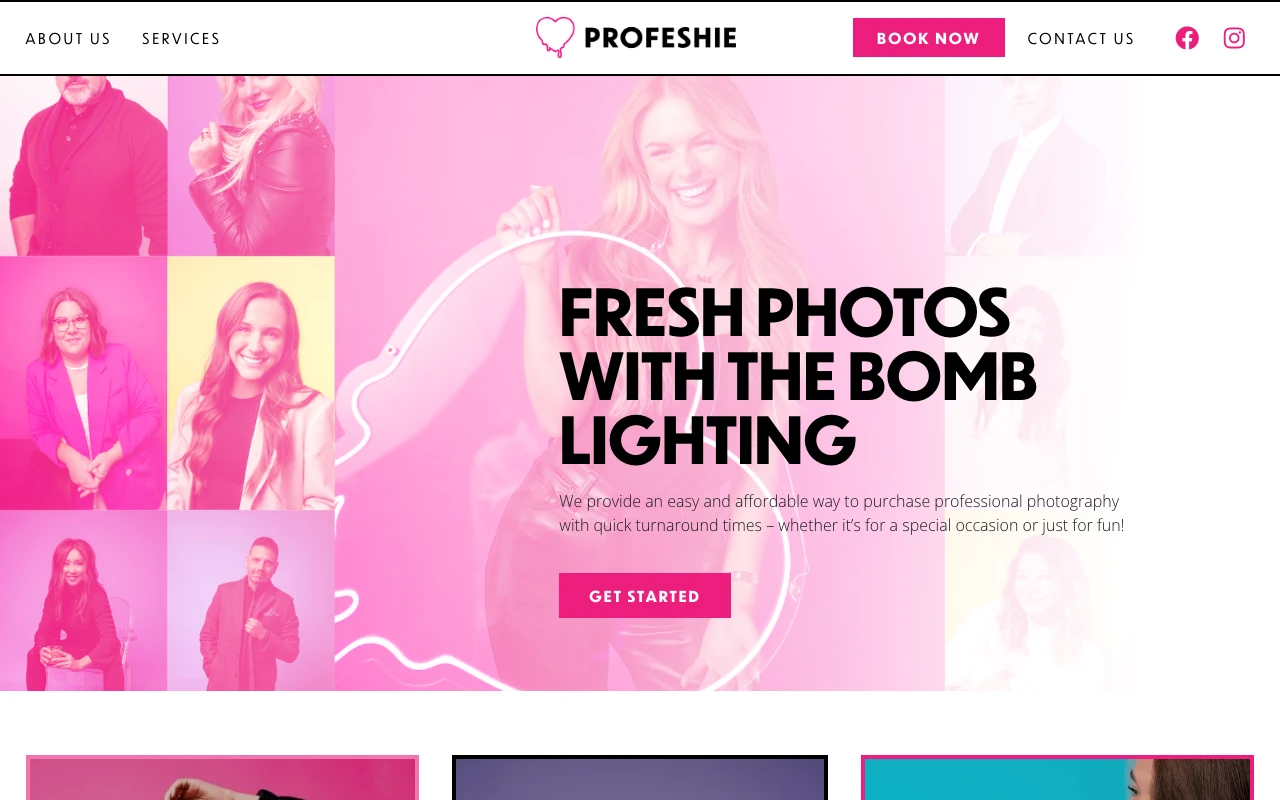The image size is (1280, 800).
Task: Click the pink Book Now button
Action: [x=929, y=38]
